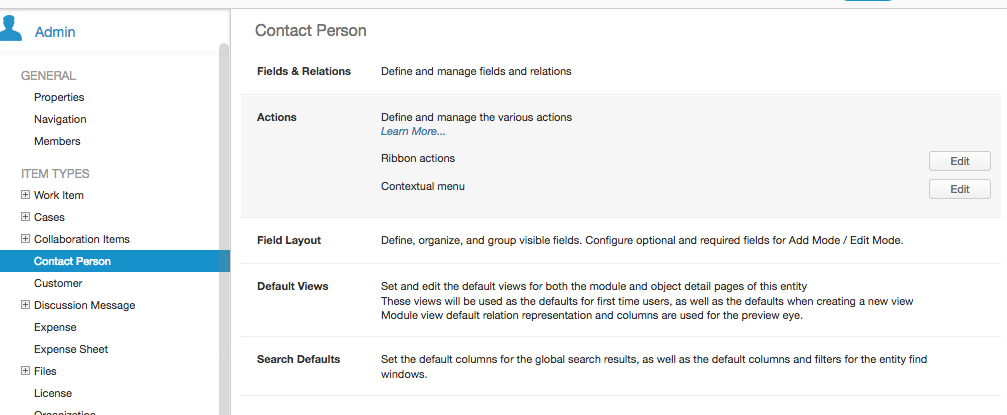This screenshot has width=1007, height=415.
Task: Click the Contact Person page heading
Action: 311,30
